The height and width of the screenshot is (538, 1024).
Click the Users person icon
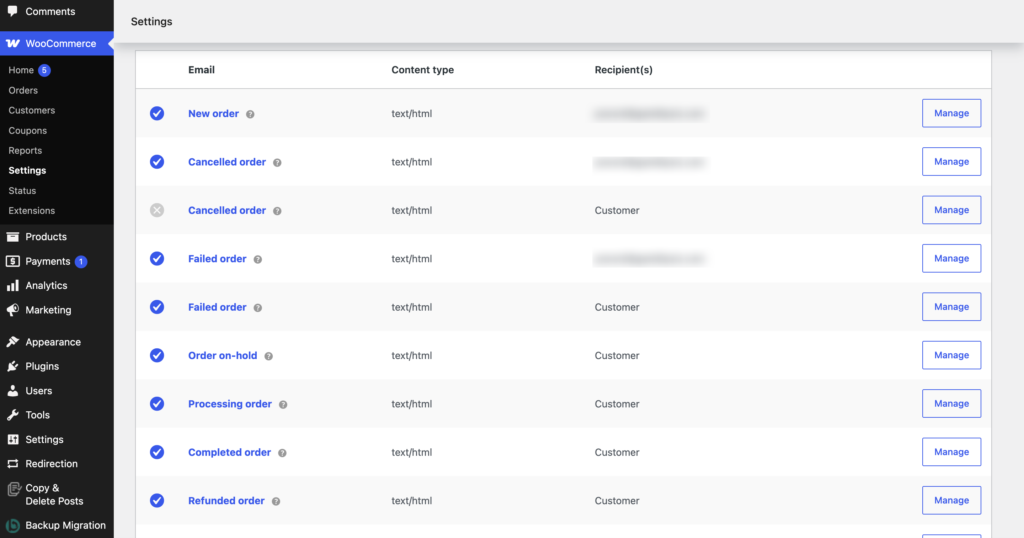coord(12,390)
